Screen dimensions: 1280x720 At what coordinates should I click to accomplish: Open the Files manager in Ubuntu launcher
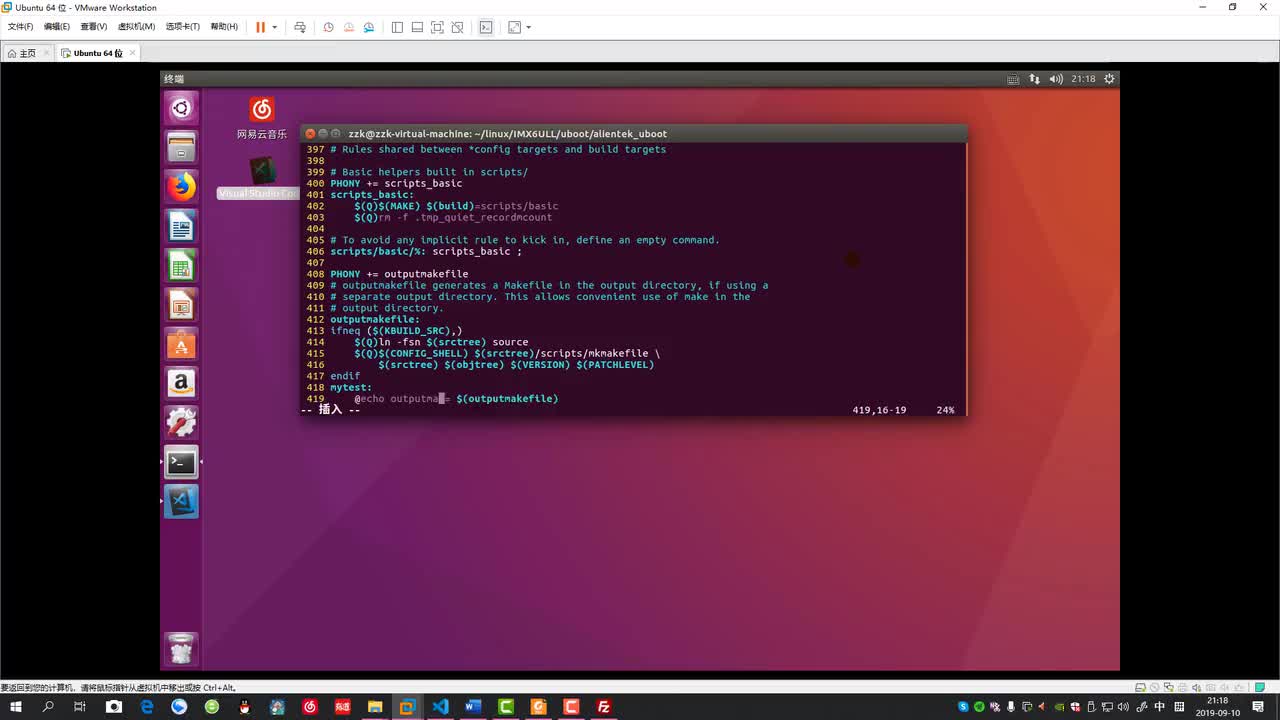181,148
